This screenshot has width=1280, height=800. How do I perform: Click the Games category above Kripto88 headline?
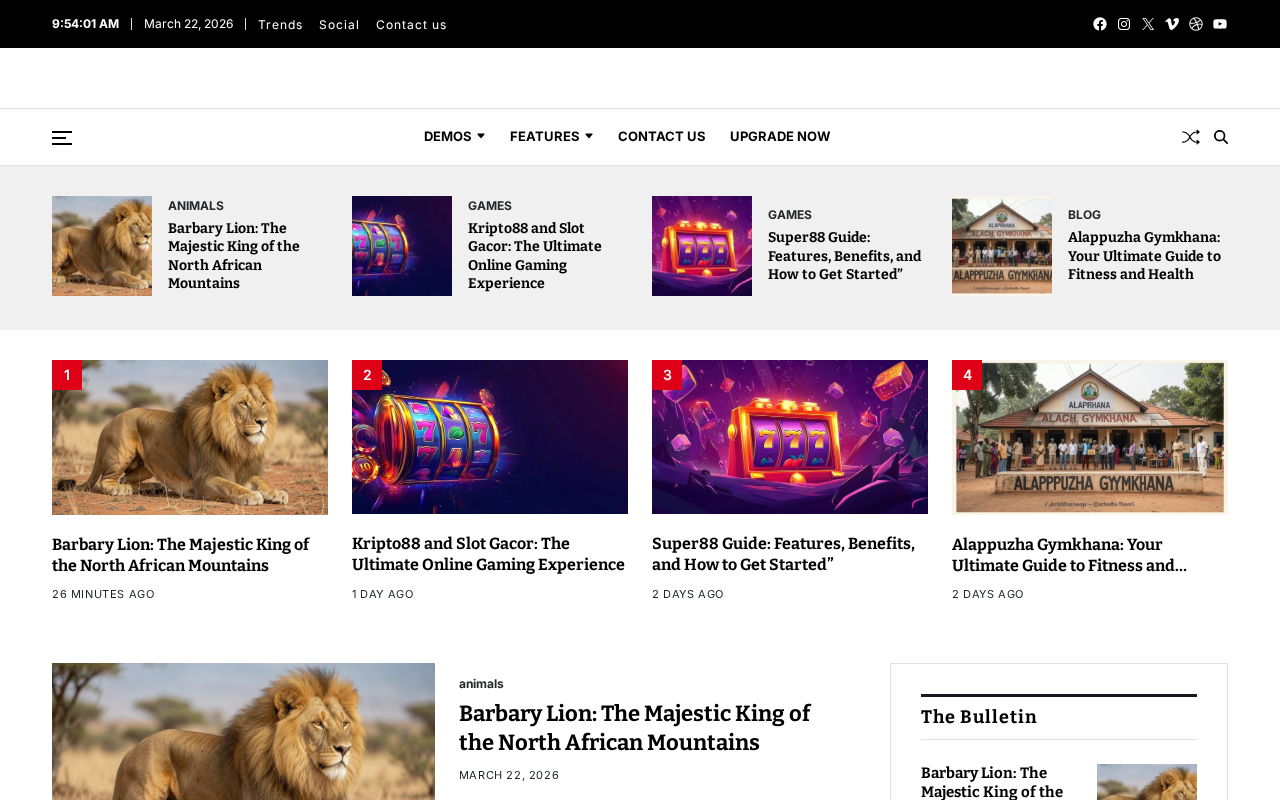[x=490, y=206]
